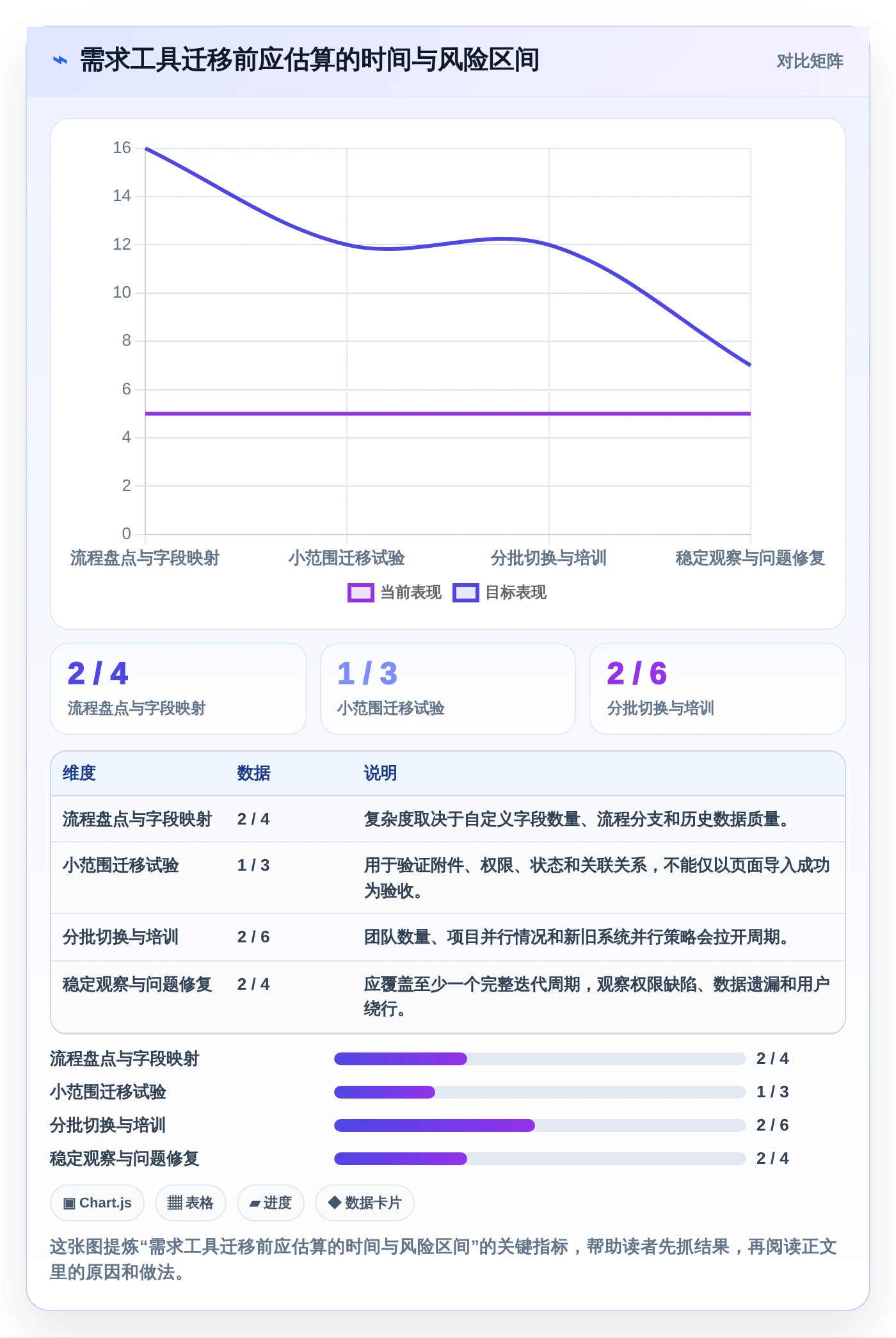896x1338 pixels.
Task: Toggle the 当前表现 legend swatch
Action: coord(360,593)
